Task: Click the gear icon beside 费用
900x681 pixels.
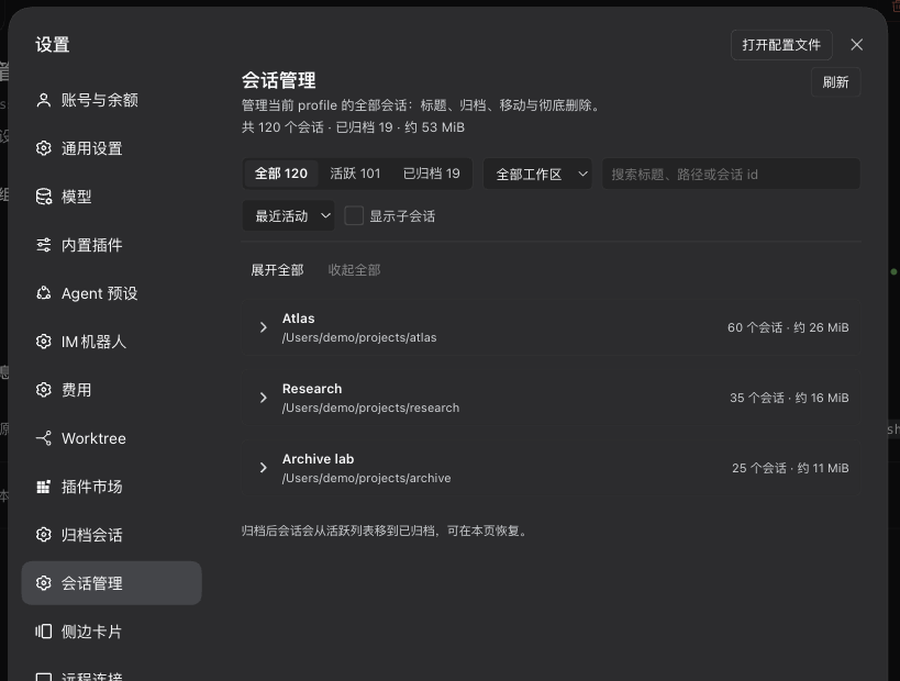Action: point(44,390)
